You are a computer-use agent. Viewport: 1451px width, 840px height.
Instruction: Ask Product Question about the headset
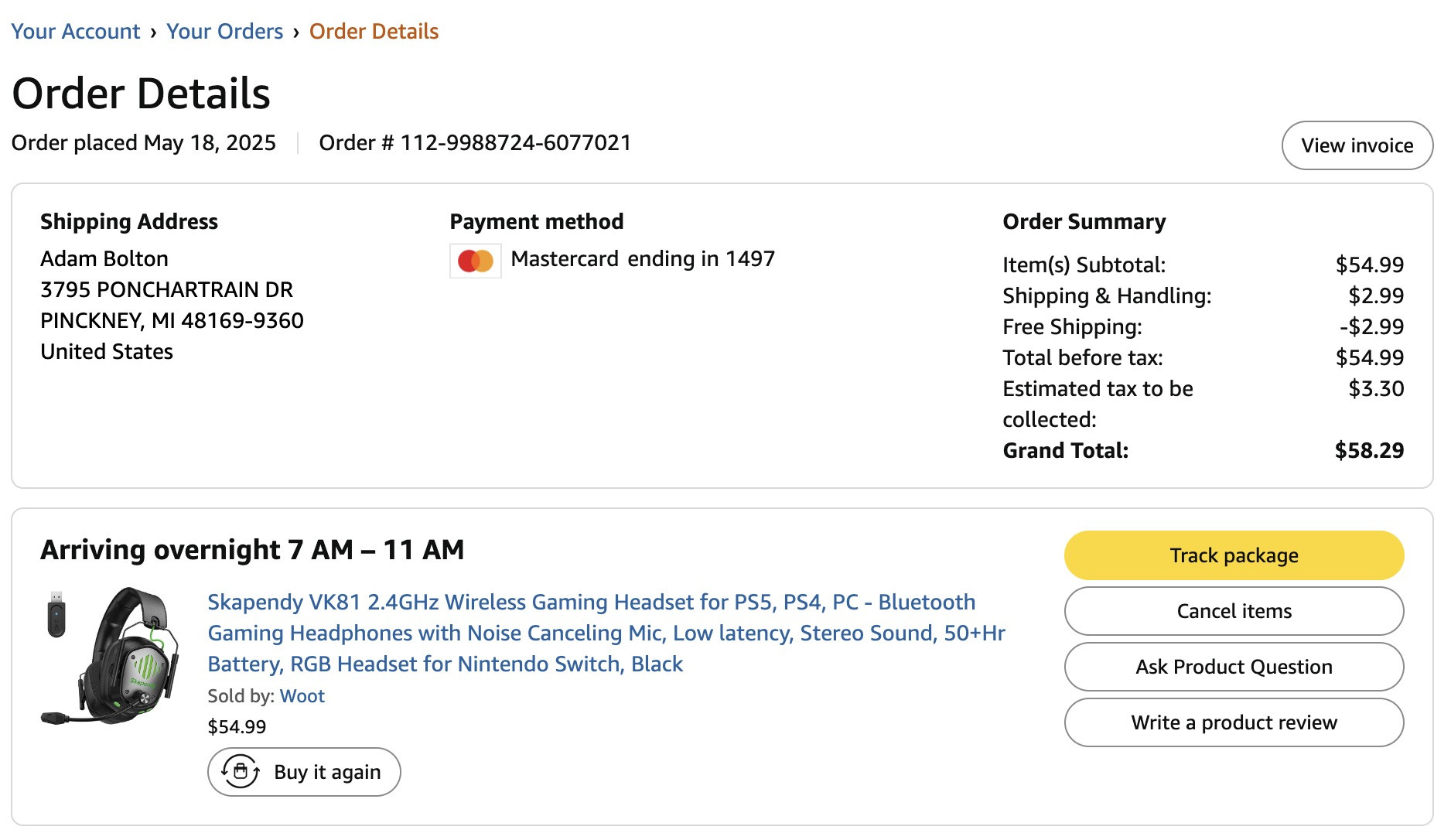coord(1234,667)
